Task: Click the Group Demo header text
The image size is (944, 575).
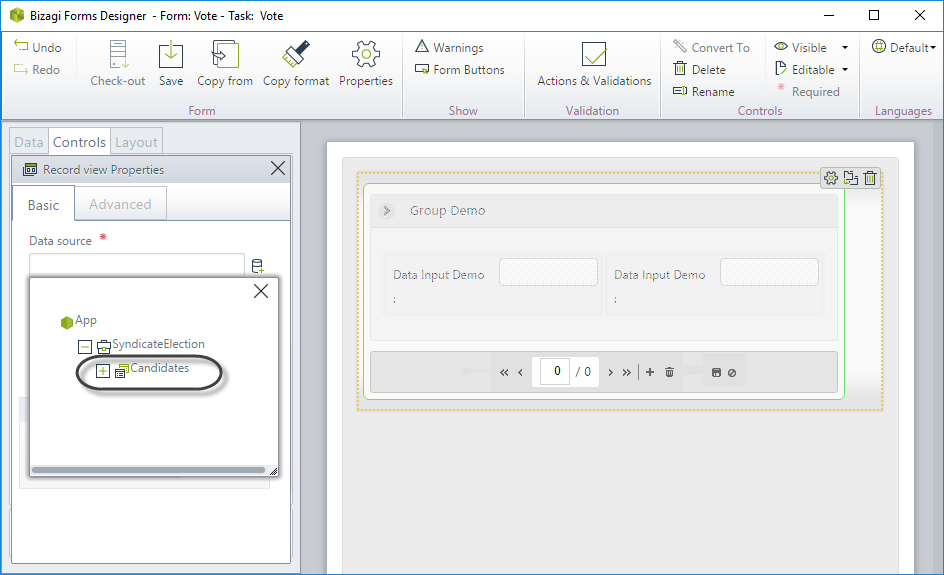Action: (x=447, y=211)
